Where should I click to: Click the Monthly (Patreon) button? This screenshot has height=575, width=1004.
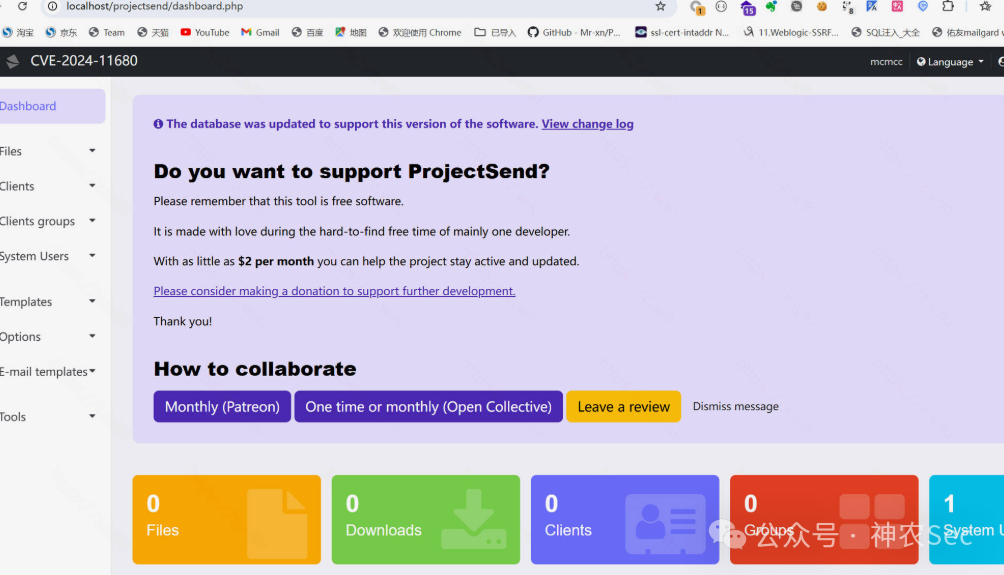coord(222,407)
